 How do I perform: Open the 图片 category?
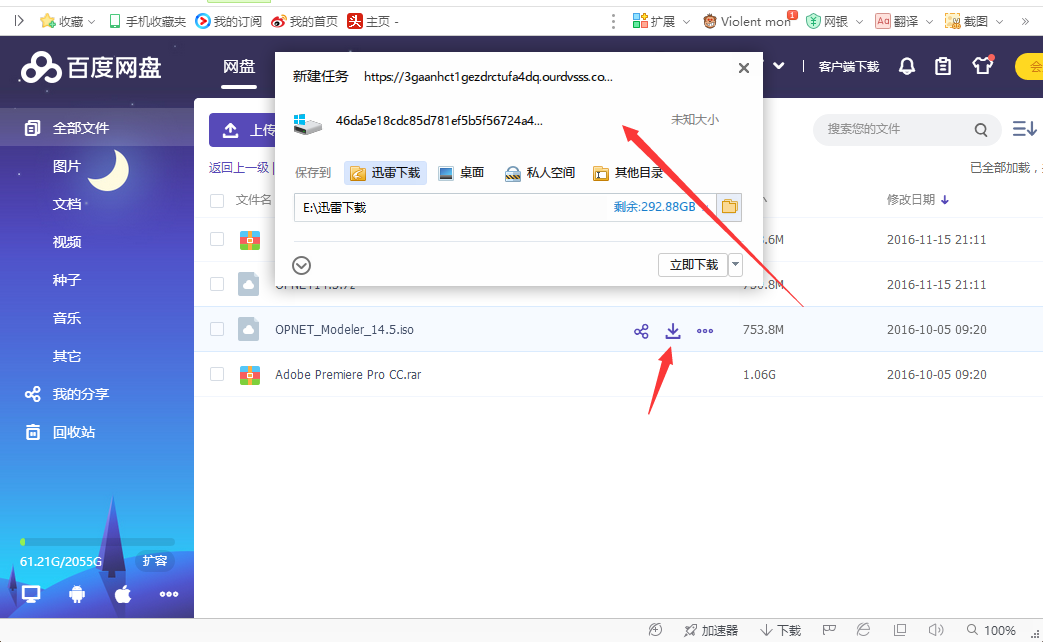coord(67,166)
